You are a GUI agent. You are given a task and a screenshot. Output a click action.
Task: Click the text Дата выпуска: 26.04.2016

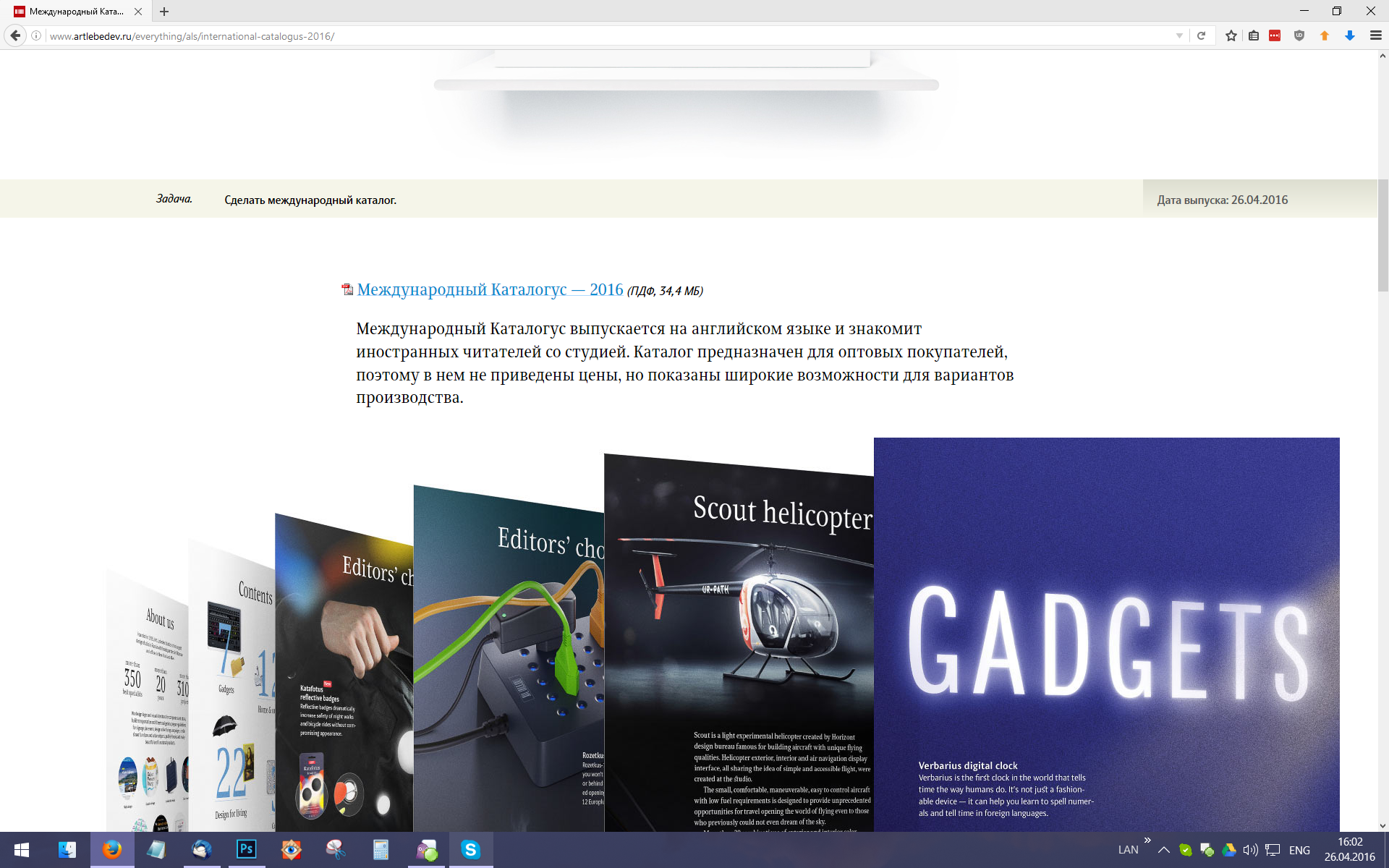pos(1222,200)
